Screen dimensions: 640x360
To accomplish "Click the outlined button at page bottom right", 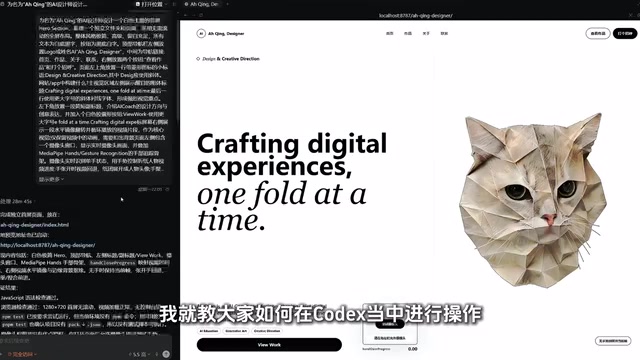I will click(613, 341).
